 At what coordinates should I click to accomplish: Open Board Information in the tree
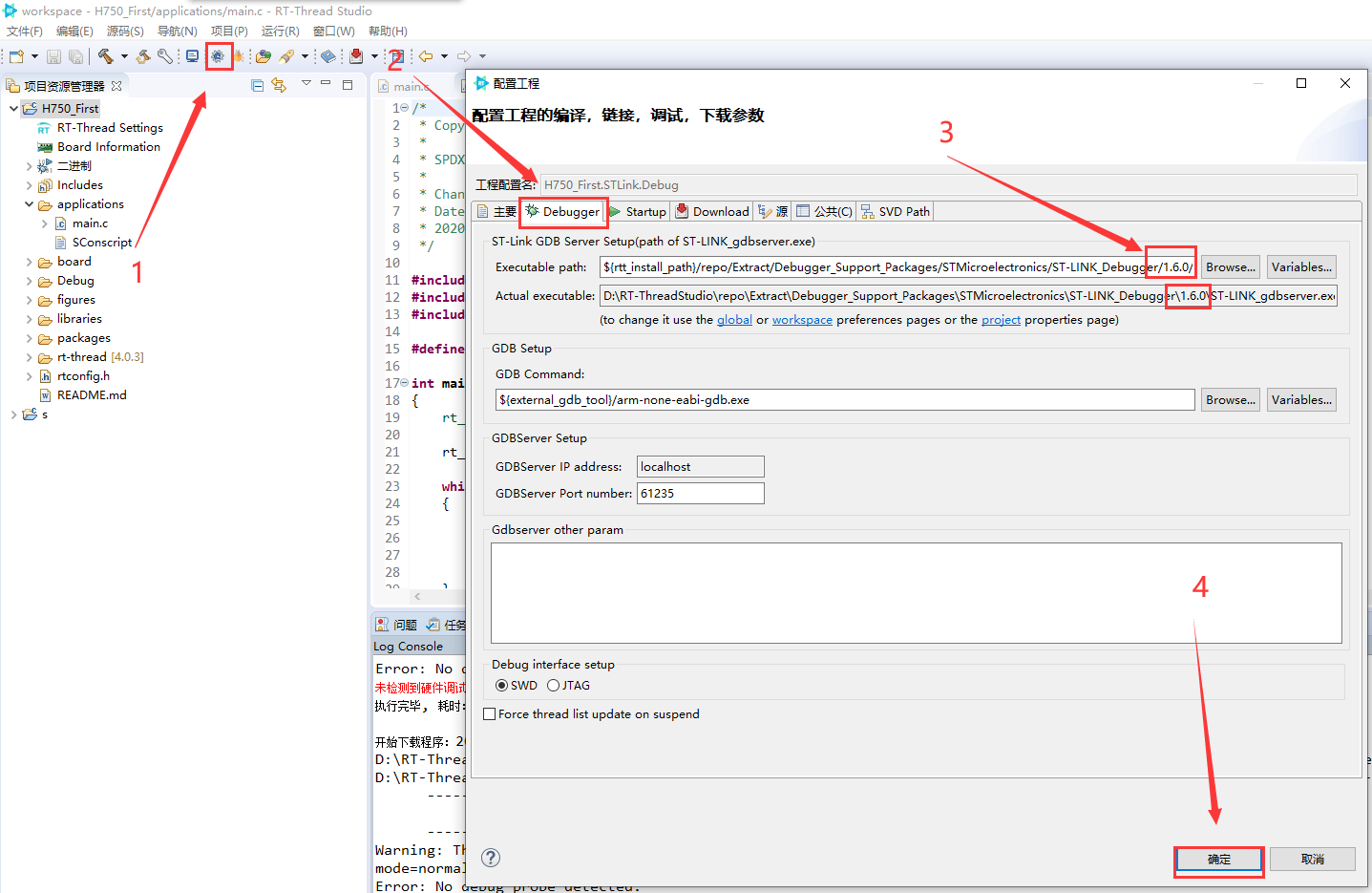coord(109,146)
